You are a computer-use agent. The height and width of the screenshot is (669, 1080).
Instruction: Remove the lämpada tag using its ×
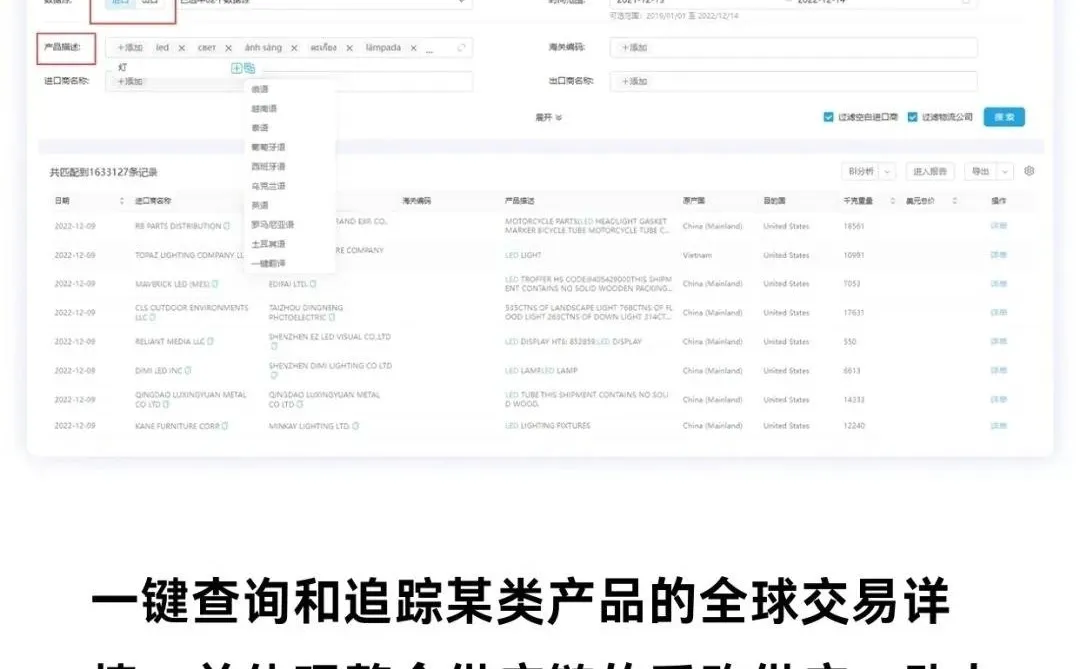[414, 47]
